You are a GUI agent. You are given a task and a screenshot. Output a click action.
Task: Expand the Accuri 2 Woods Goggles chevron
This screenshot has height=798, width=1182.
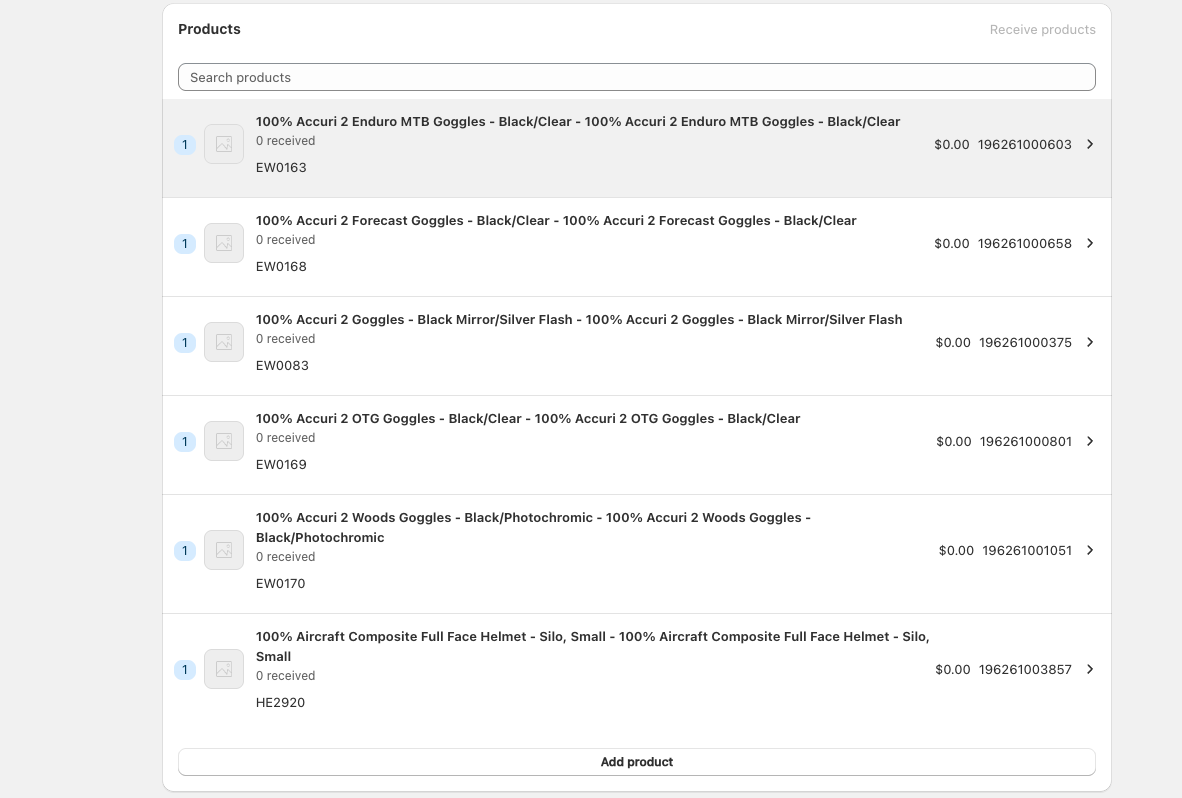point(1090,550)
